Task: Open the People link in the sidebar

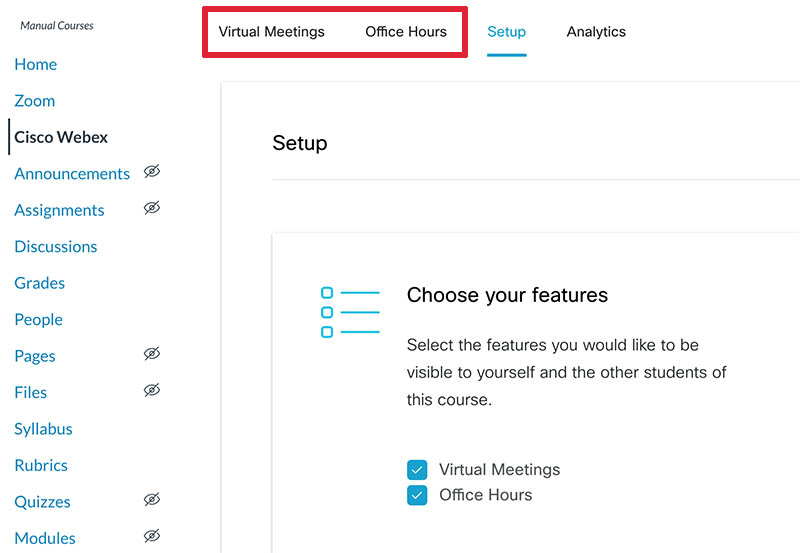Action: (x=39, y=320)
